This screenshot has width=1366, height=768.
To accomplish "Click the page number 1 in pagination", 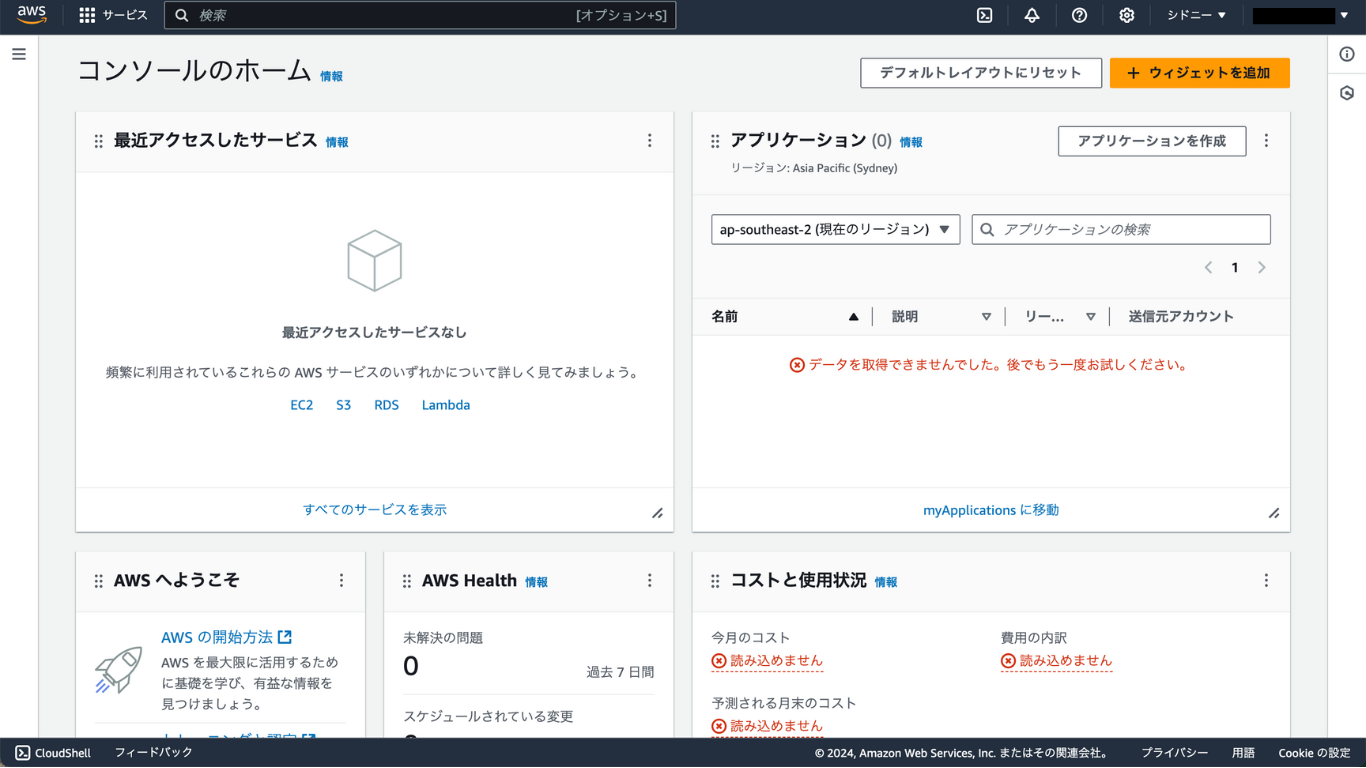I will pyautogui.click(x=1235, y=267).
